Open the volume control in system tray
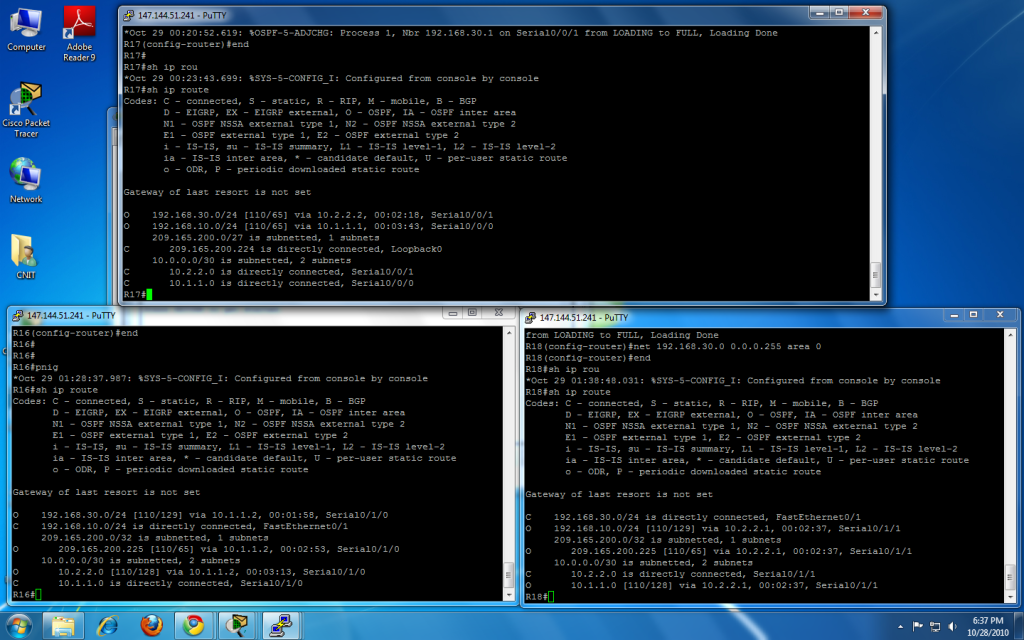Image resolution: width=1024 pixels, height=640 pixels. tap(953, 626)
